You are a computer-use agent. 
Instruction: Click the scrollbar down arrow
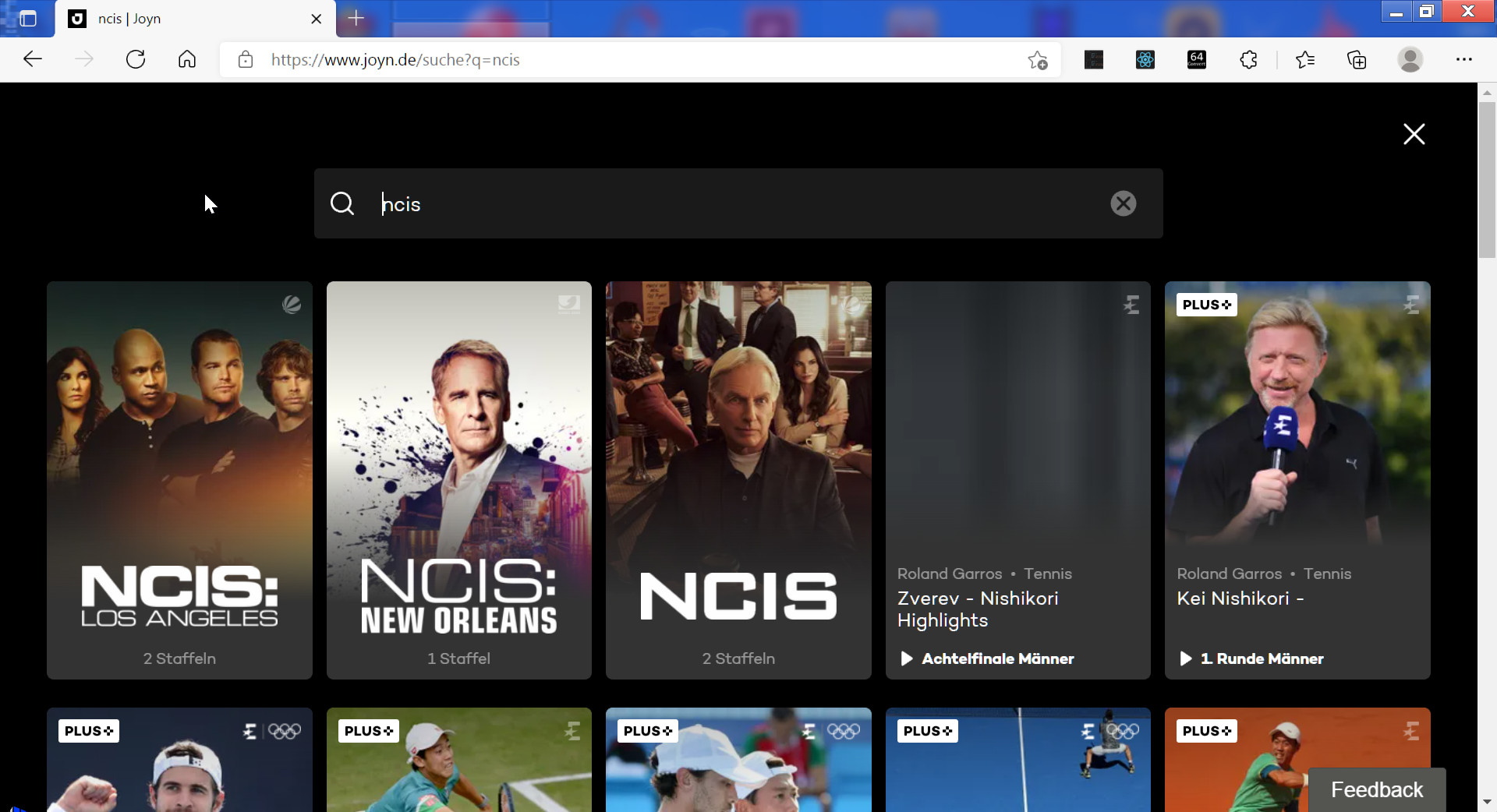click(x=1487, y=802)
